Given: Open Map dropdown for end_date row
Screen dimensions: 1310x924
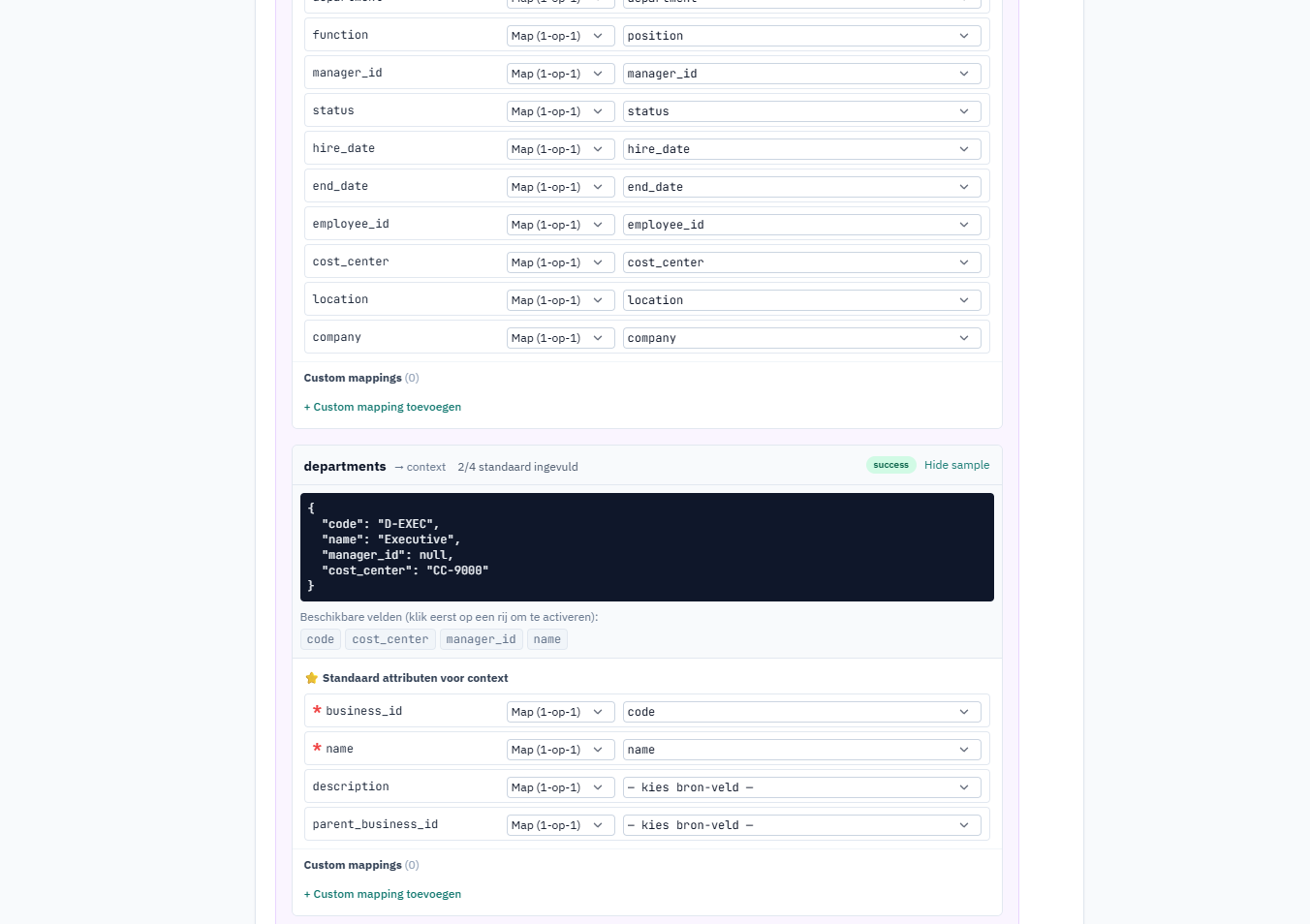Looking at the screenshot, I should [x=560, y=187].
